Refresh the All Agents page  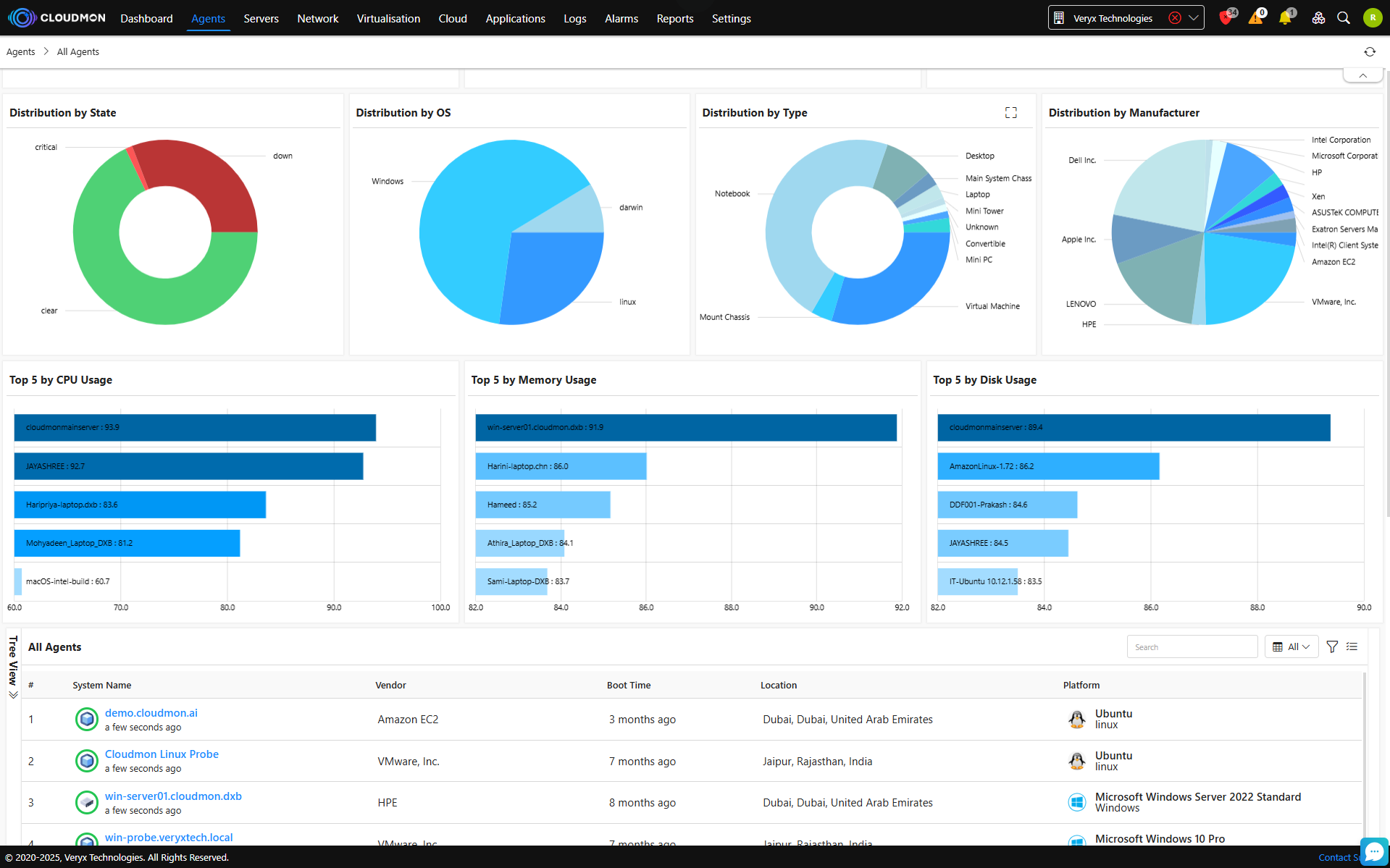click(1369, 51)
